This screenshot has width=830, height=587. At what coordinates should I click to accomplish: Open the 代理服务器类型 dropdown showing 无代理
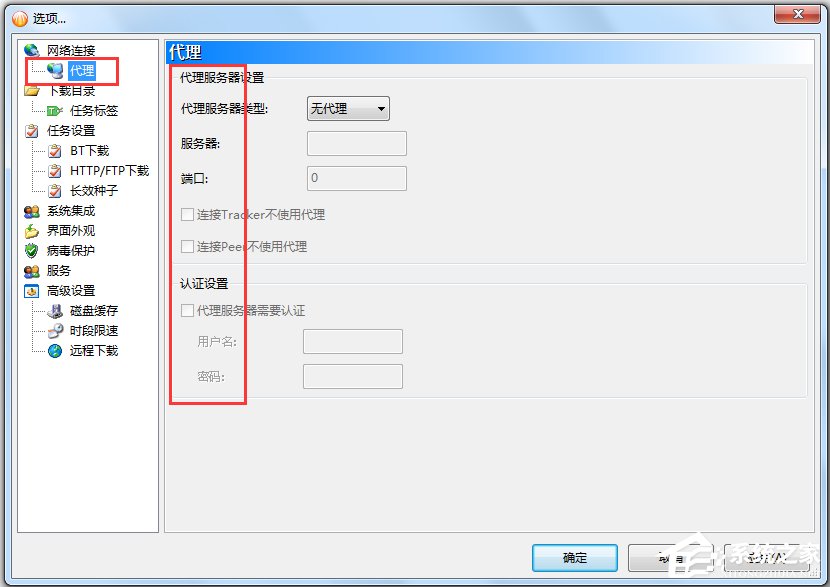point(348,109)
